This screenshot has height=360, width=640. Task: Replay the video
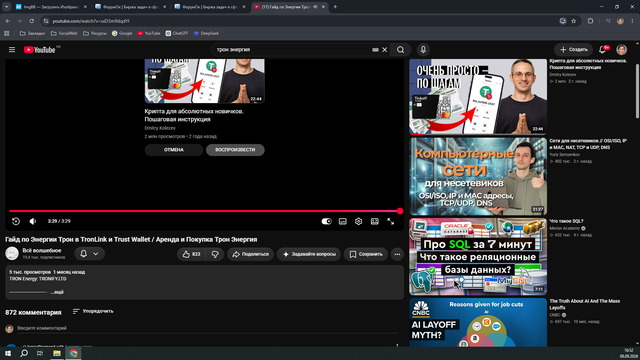16,221
